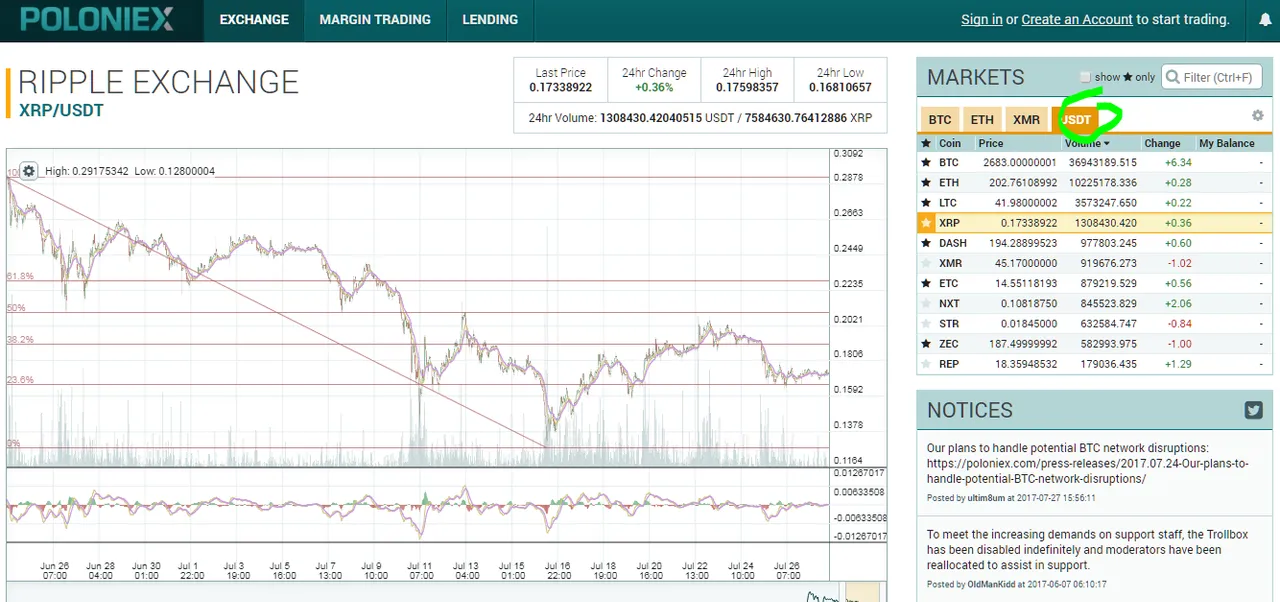Toggle favorite star for STR row
Viewport: 1280px width, 602px height.
tap(926, 323)
